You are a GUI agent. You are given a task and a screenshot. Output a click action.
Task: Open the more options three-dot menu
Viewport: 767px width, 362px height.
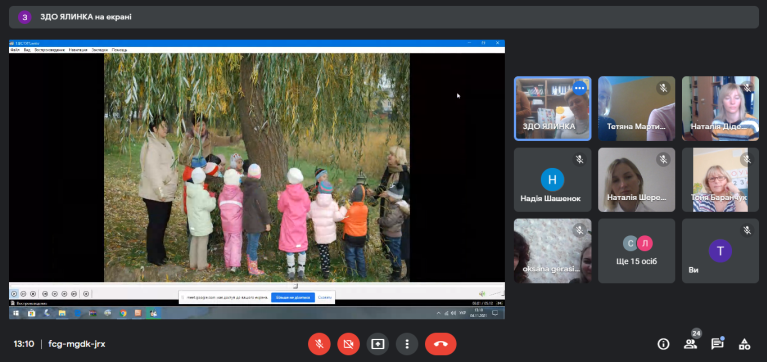[x=406, y=344]
